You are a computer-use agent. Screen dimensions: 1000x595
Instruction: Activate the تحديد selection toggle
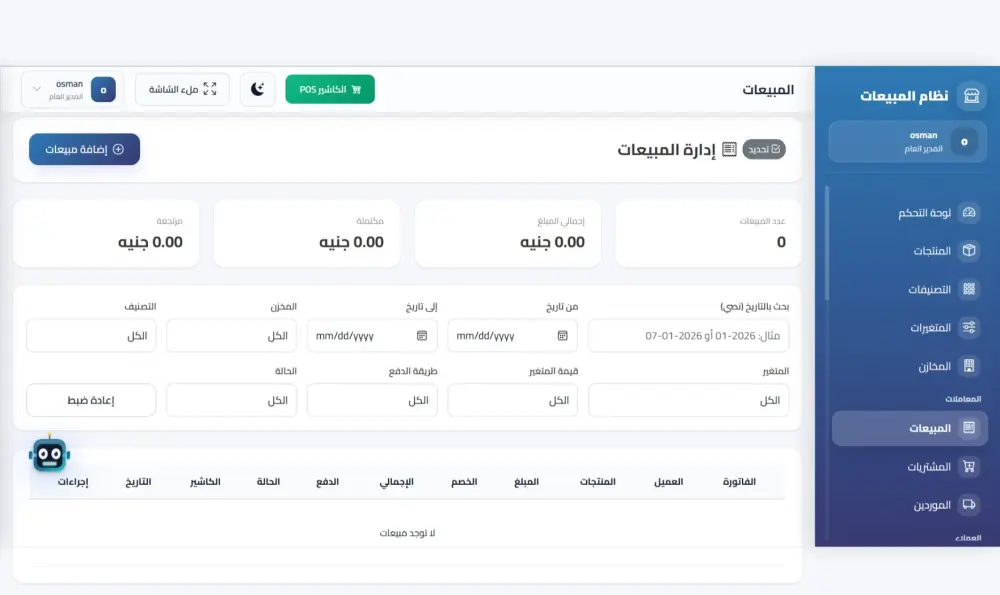tap(763, 147)
